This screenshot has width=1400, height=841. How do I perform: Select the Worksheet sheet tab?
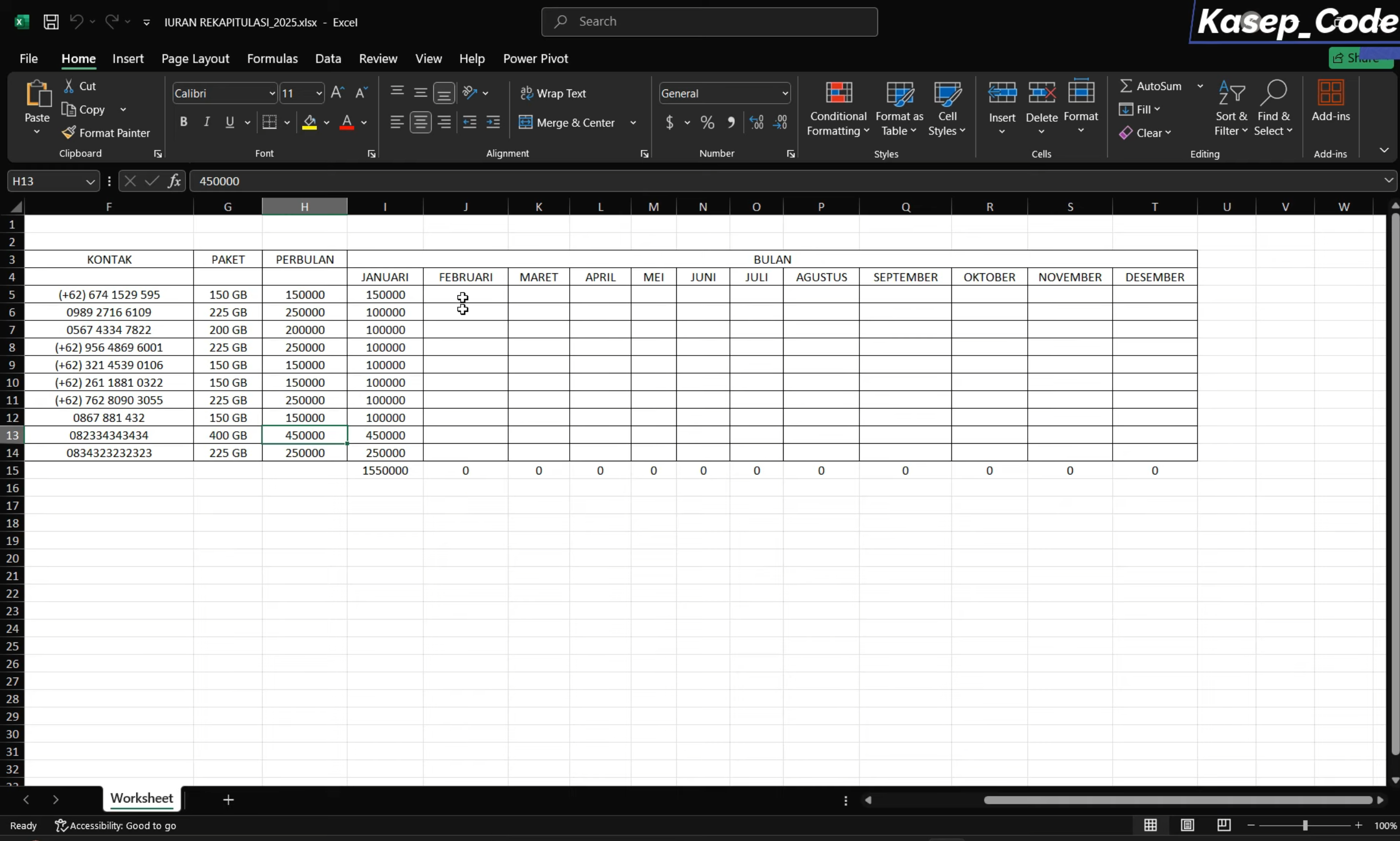pos(141,798)
